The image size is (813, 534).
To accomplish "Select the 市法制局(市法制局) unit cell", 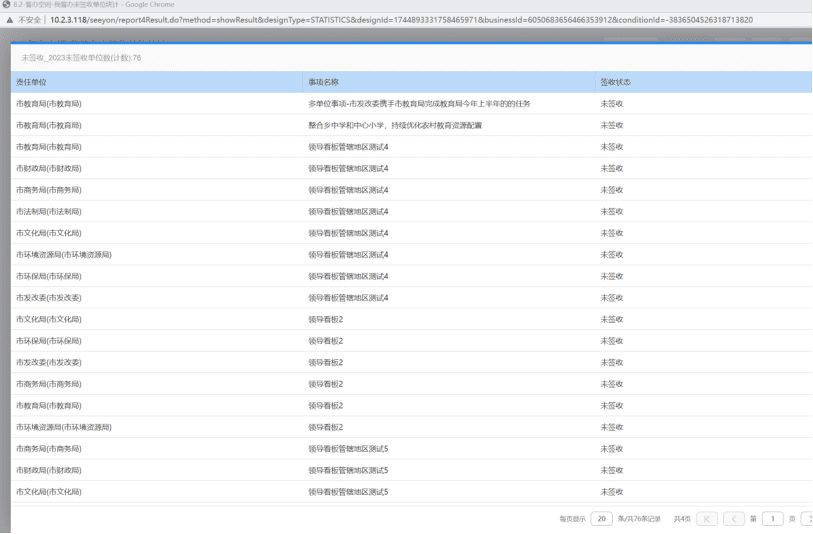I will [x=49, y=212].
